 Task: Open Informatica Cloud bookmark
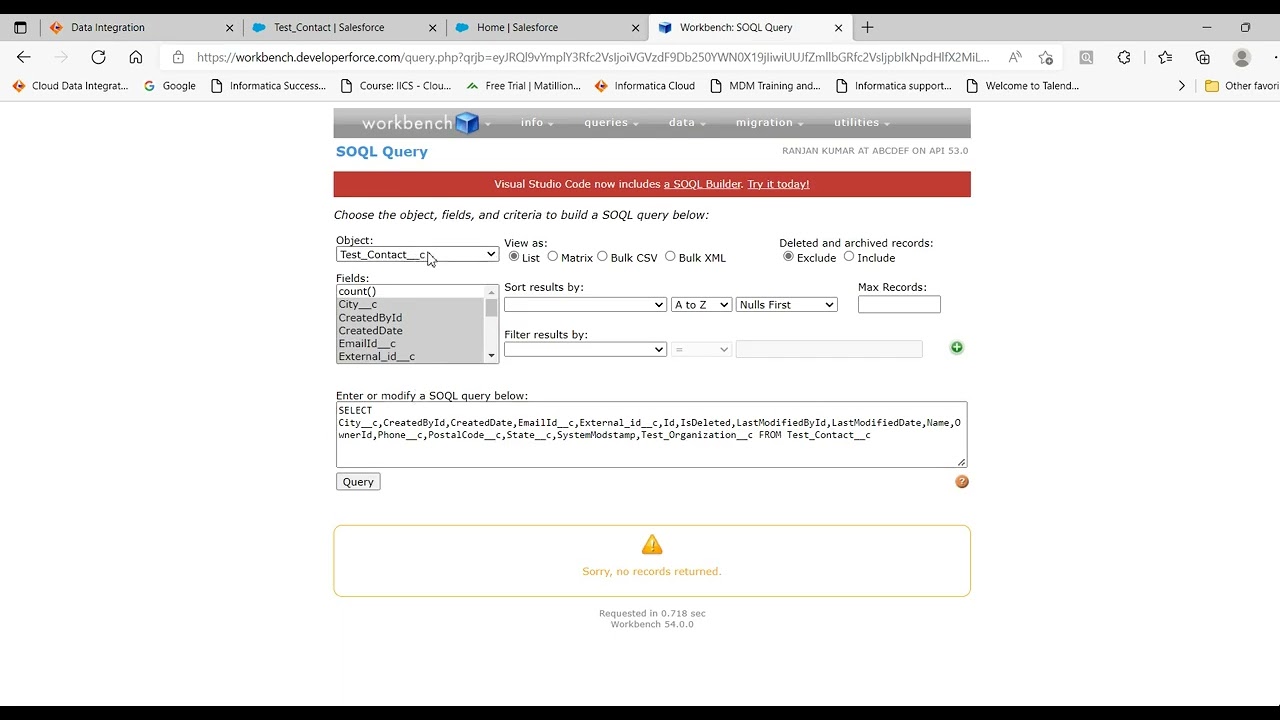pyautogui.click(x=645, y=86)
